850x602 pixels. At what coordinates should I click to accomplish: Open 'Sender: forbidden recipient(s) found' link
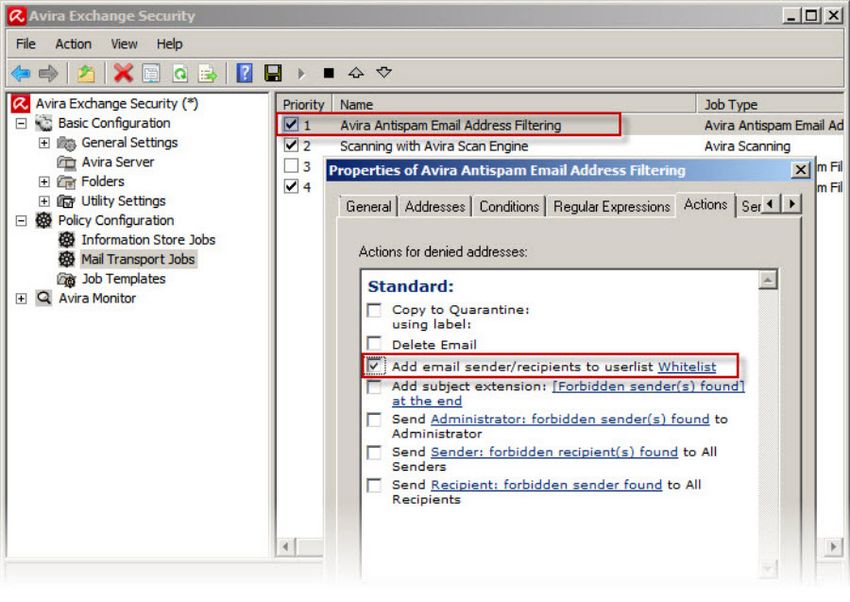(554, 452)
